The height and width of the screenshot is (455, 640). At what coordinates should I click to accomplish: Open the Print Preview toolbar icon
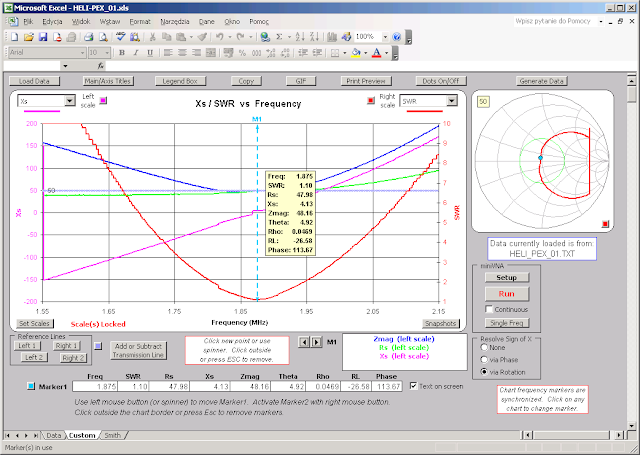click(x=103, y=37)
